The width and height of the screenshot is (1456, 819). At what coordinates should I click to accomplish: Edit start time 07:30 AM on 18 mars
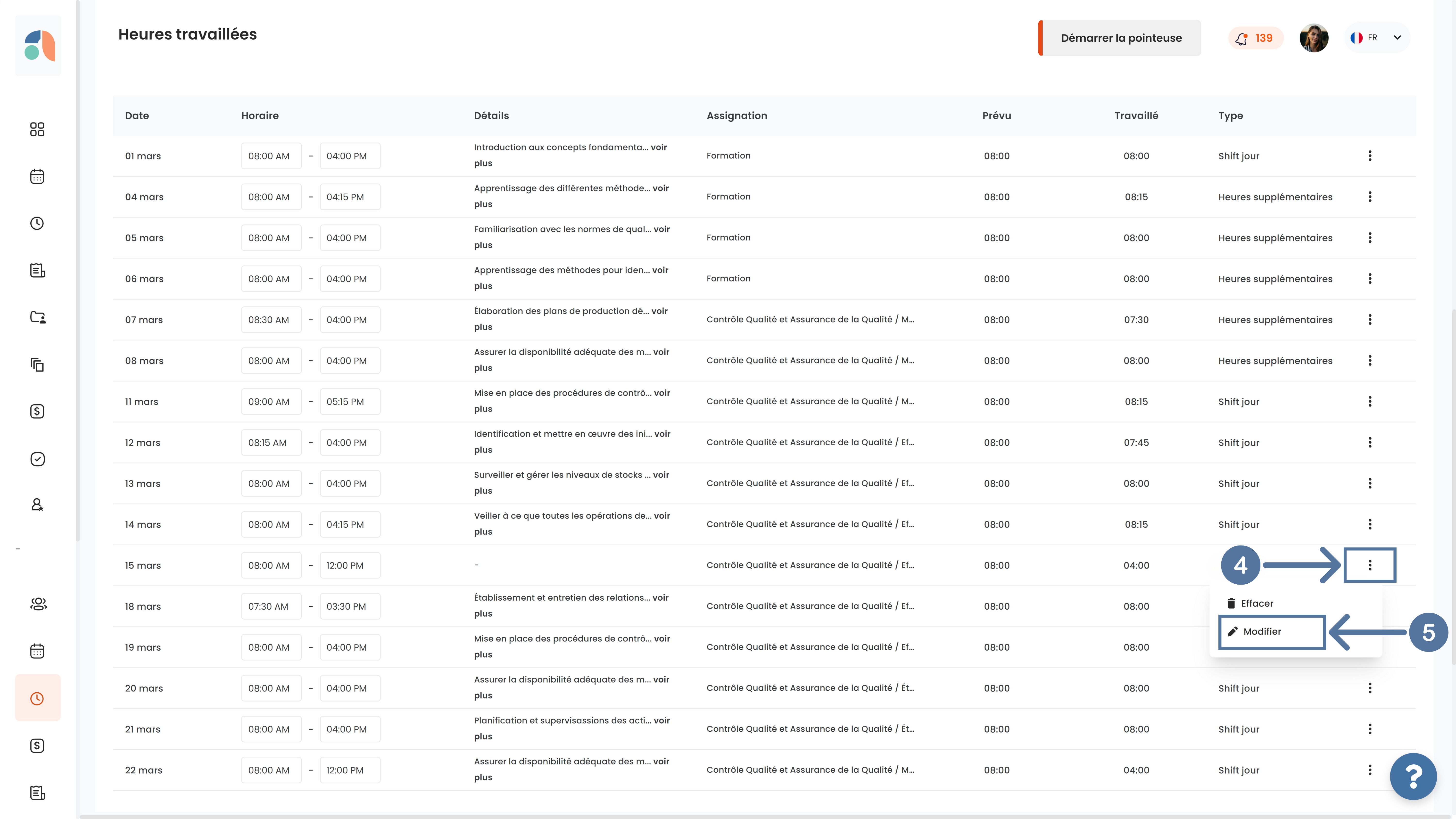[271, 606]
